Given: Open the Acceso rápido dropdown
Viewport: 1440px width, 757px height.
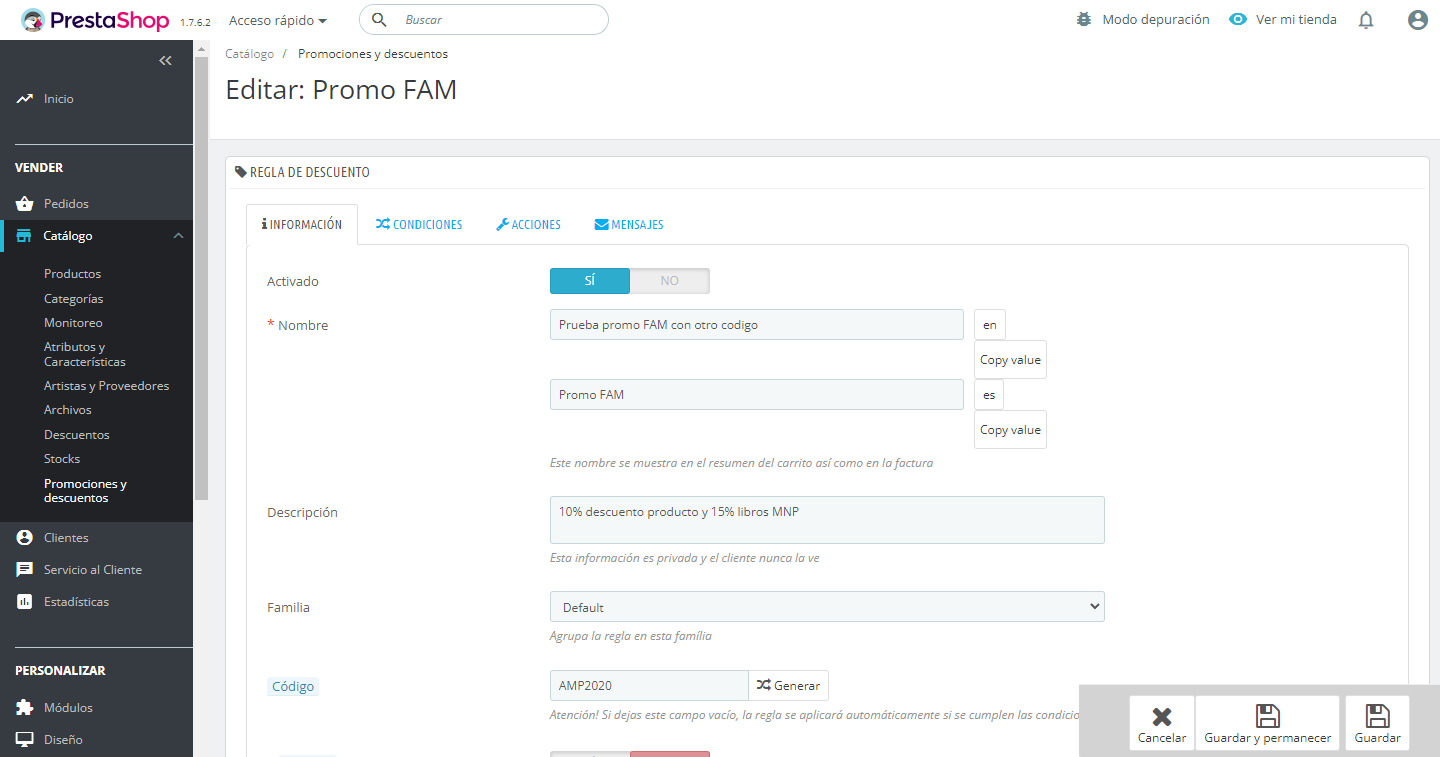Looking at the screenshot, I should coord(278,20).
